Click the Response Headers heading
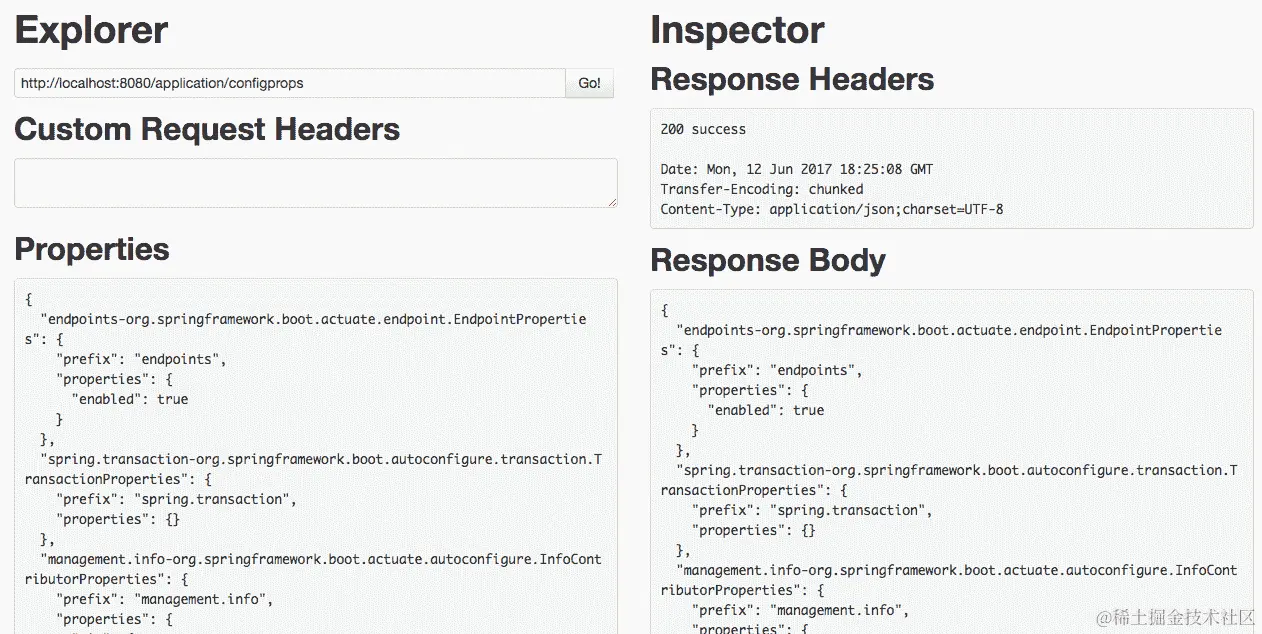The width and height of the screenshot is (1262, 634). click(x=792, y=80)
